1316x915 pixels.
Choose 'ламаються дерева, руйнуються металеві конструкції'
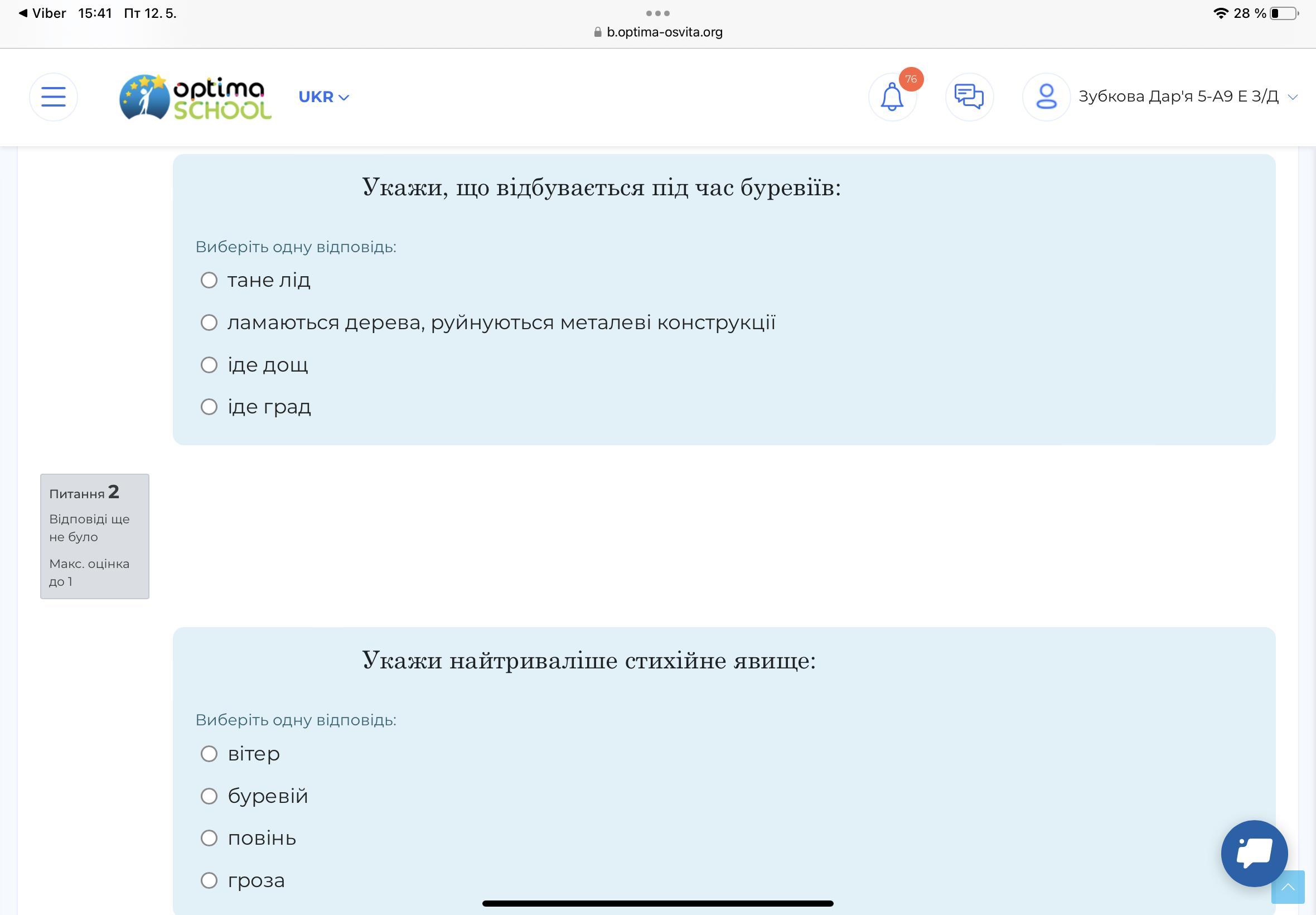pyautogui.click(x=209, y=323)
